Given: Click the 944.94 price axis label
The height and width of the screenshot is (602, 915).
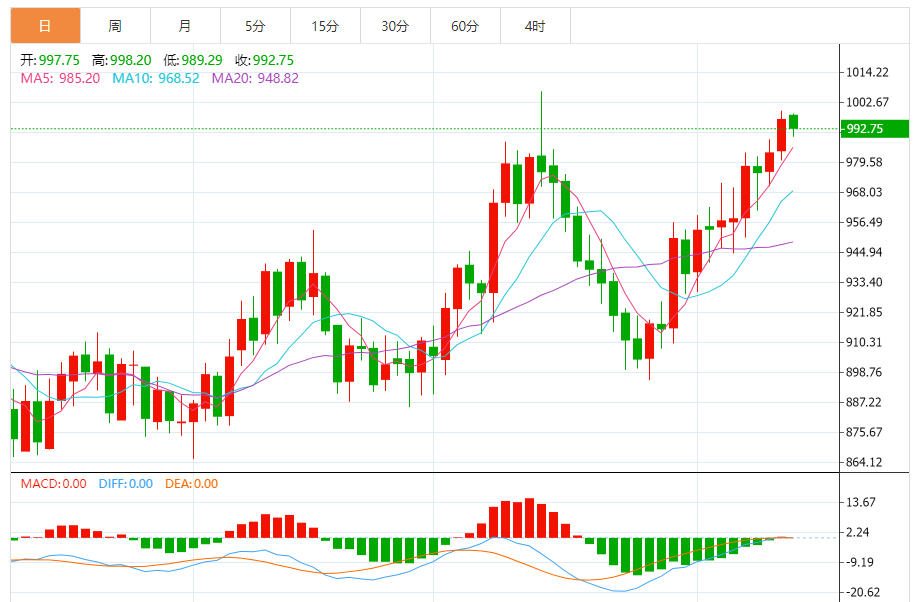Looking at the screenshot, I should [x=865, y=252].
